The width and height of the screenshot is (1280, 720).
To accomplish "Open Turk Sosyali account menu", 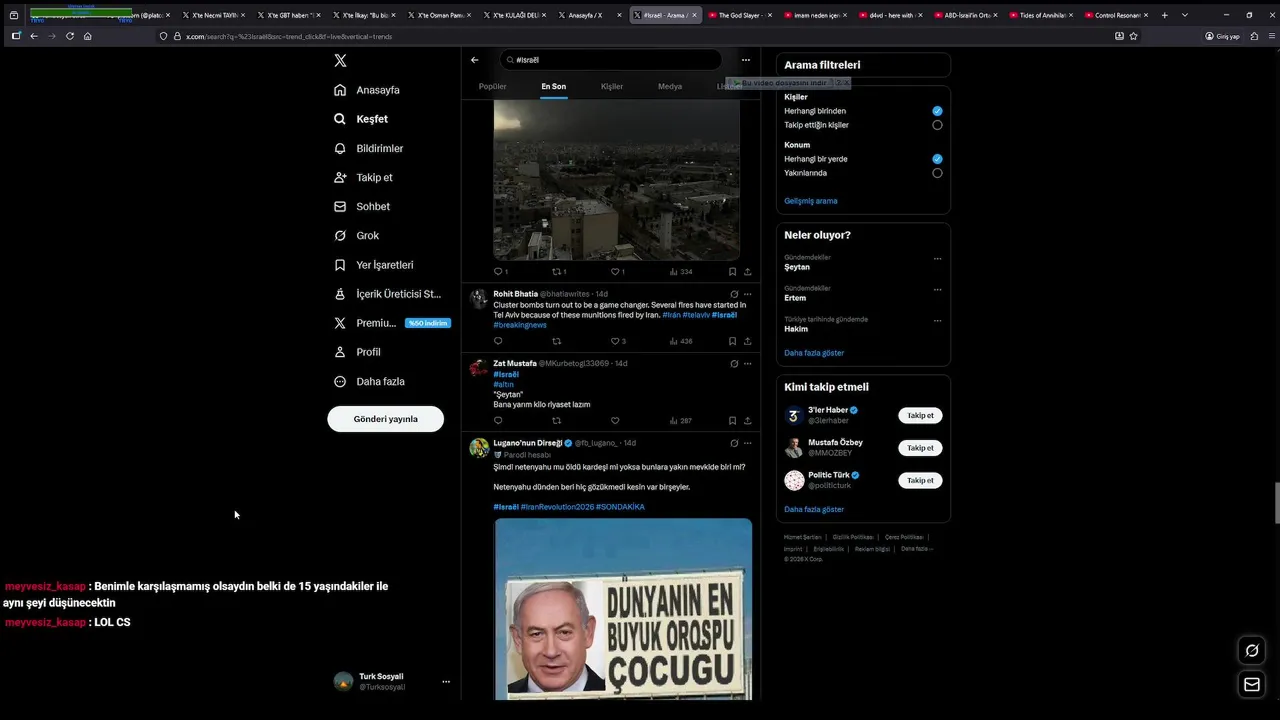I will click(446, 682).
